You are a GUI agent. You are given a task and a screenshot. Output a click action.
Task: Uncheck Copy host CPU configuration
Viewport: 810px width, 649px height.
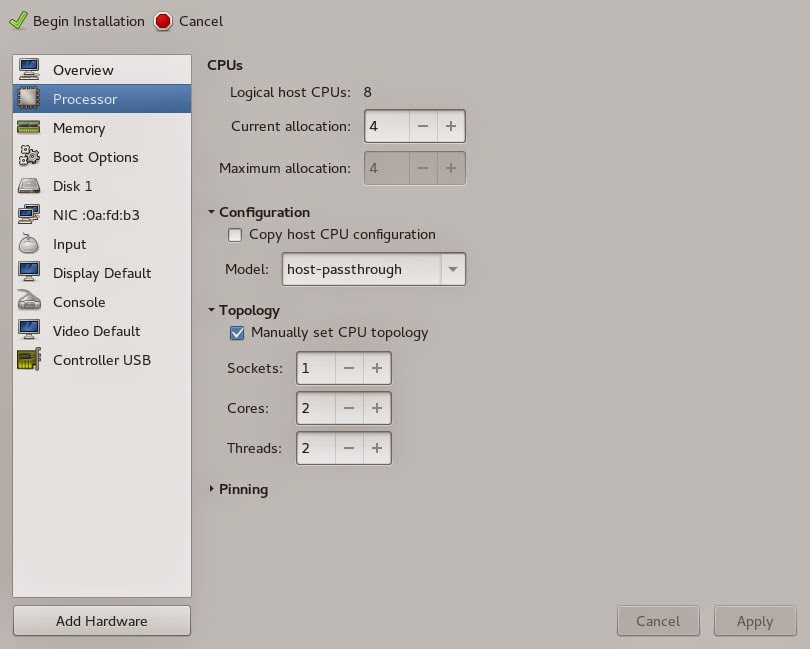click(234, 235)
